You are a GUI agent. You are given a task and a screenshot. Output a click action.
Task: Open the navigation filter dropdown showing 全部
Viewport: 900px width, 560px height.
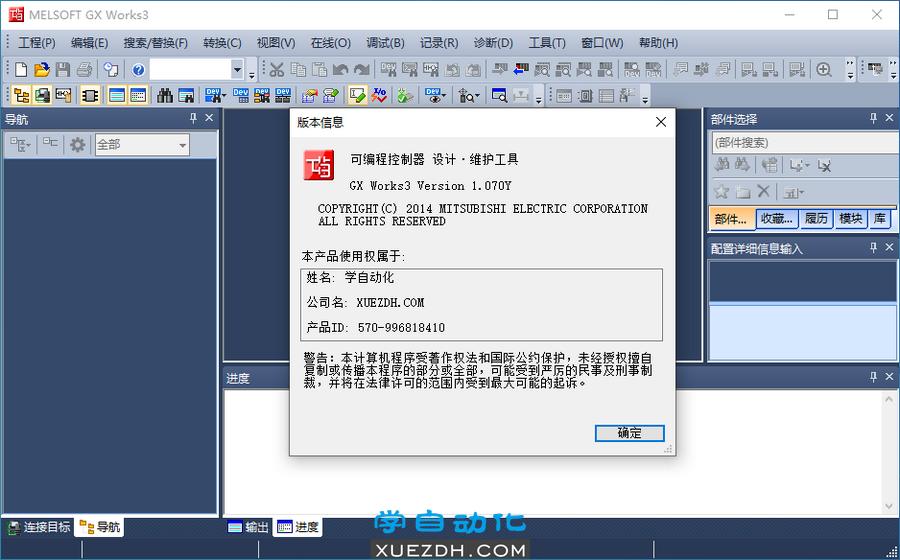tap(142, 145)
